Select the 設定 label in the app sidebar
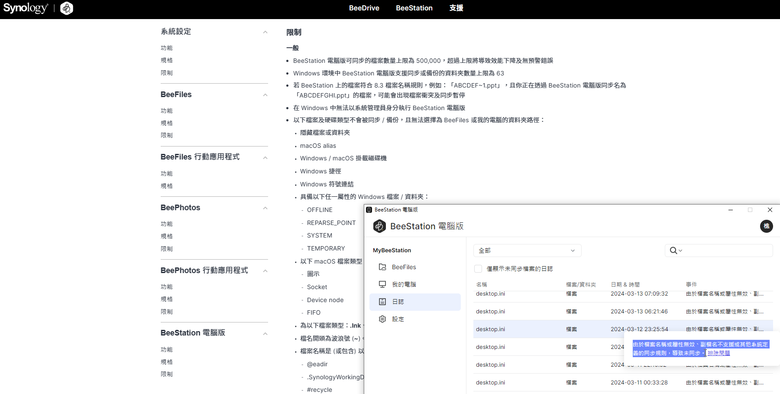 [398, 319]
